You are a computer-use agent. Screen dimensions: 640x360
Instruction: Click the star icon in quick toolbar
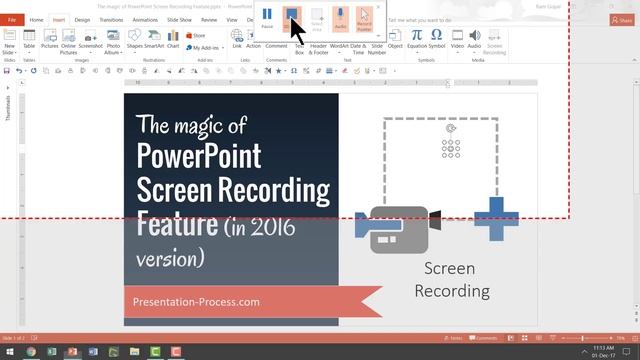pos(279,71)
